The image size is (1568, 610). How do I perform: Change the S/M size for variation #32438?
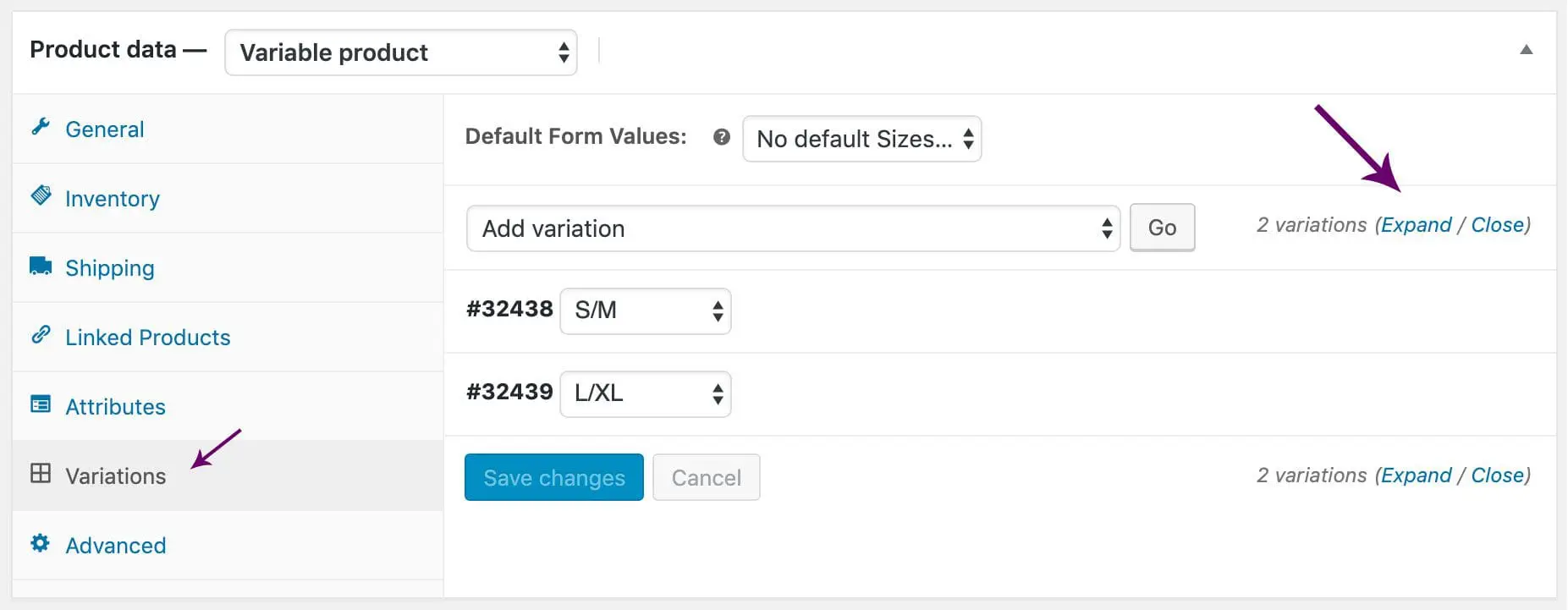tap(645, 310)
